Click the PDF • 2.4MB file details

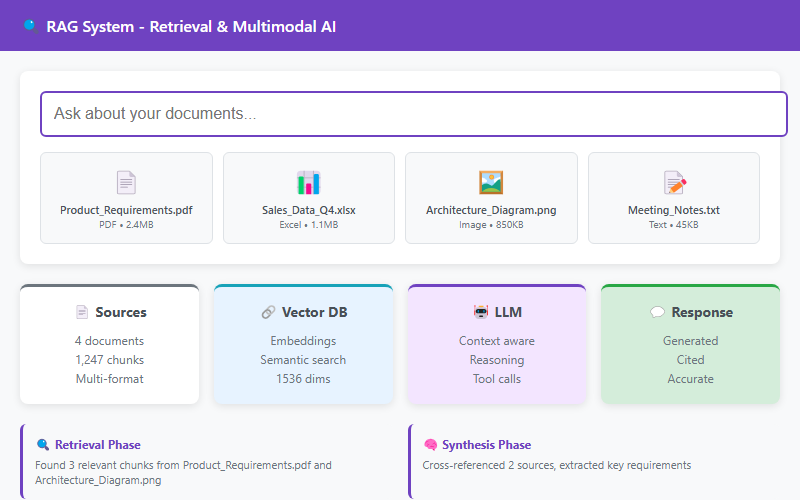pyautogui.click(x=126, y=225)
